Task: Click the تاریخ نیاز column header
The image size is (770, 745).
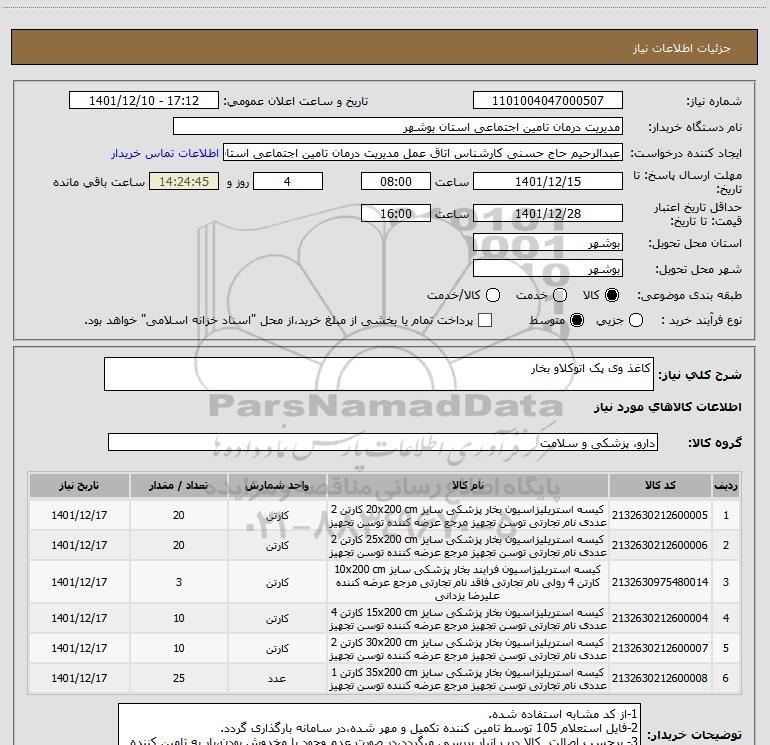Action: [79, 486]
